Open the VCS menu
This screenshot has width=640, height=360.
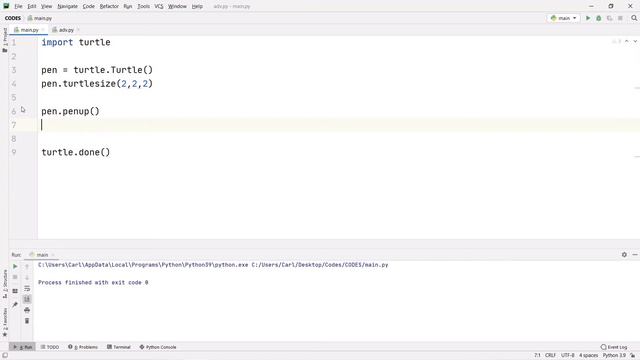tap(159, 6)
